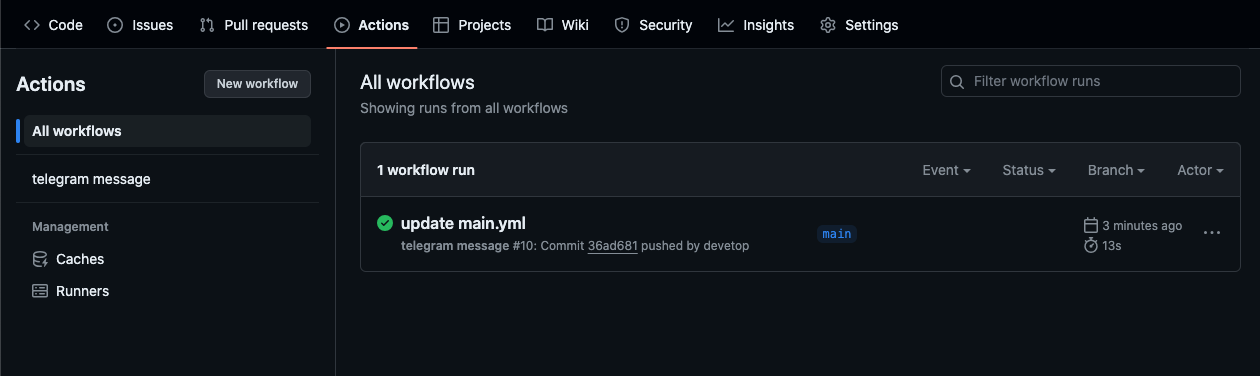
Task: Go to the Issues tab
Action: point(140,25)
